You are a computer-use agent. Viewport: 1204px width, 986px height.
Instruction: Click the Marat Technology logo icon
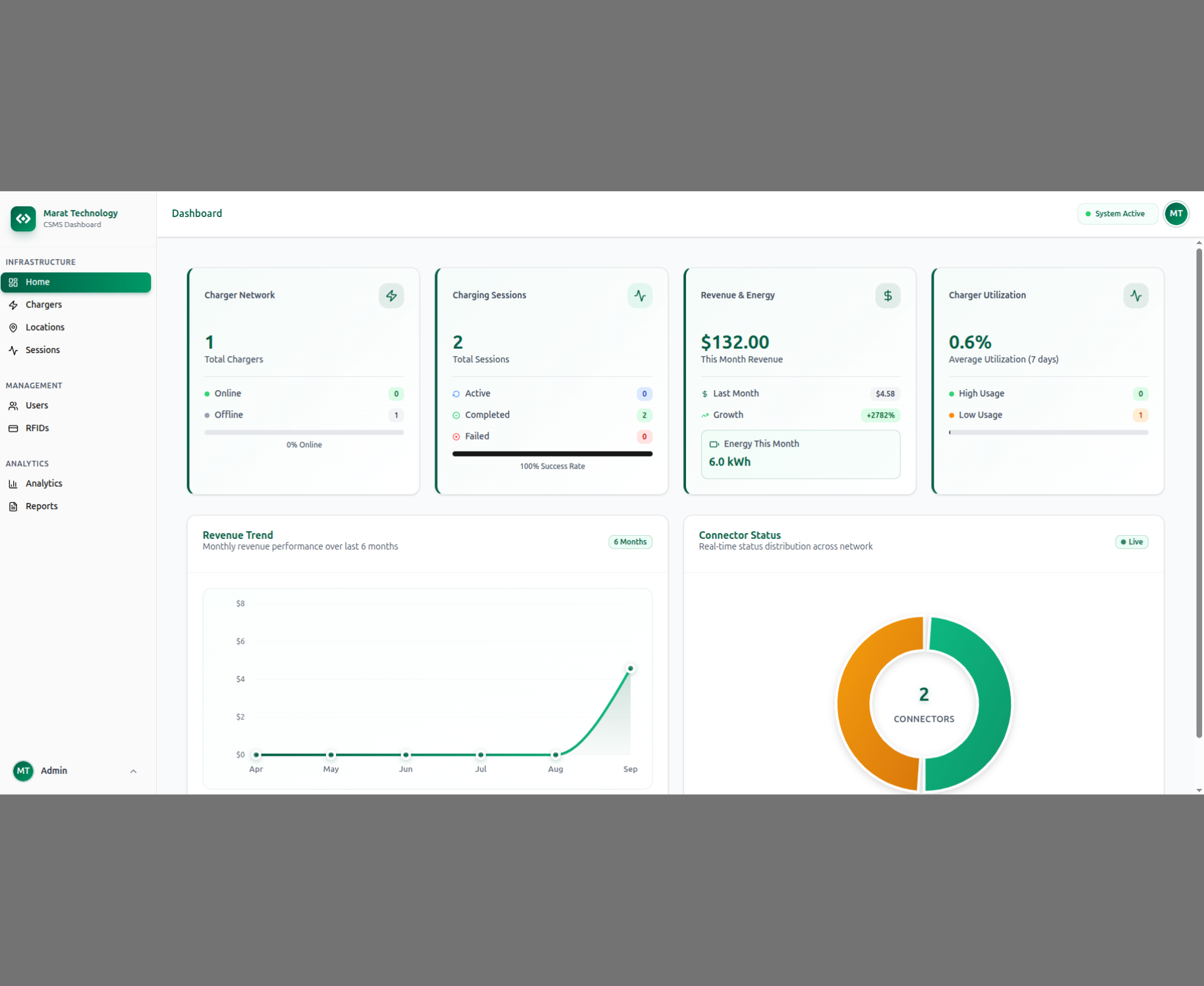[x=23, y=219]
